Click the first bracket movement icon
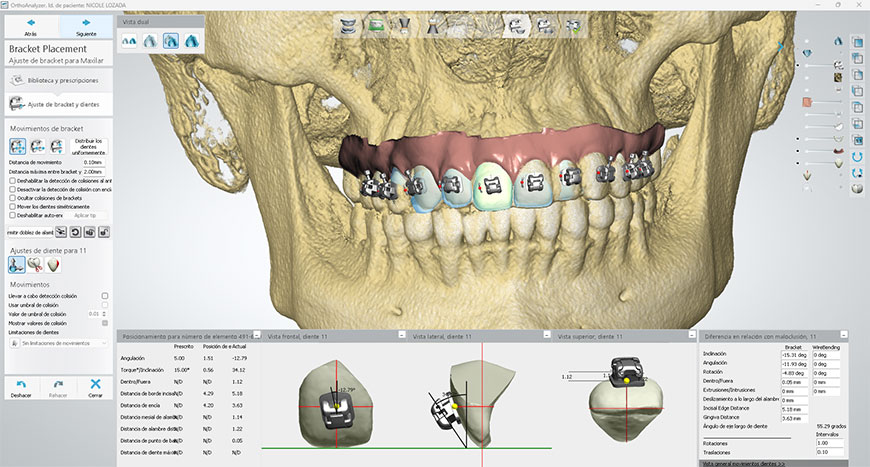 17,146
